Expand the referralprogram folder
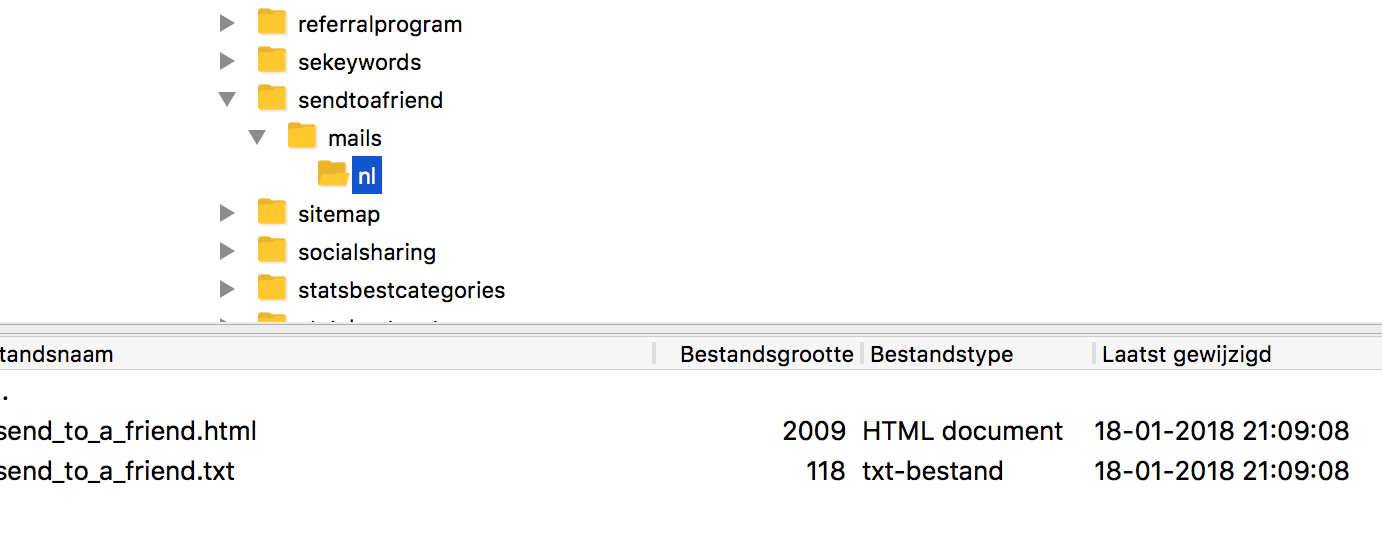The image size is (1382, 554). [x=228, y=23]
